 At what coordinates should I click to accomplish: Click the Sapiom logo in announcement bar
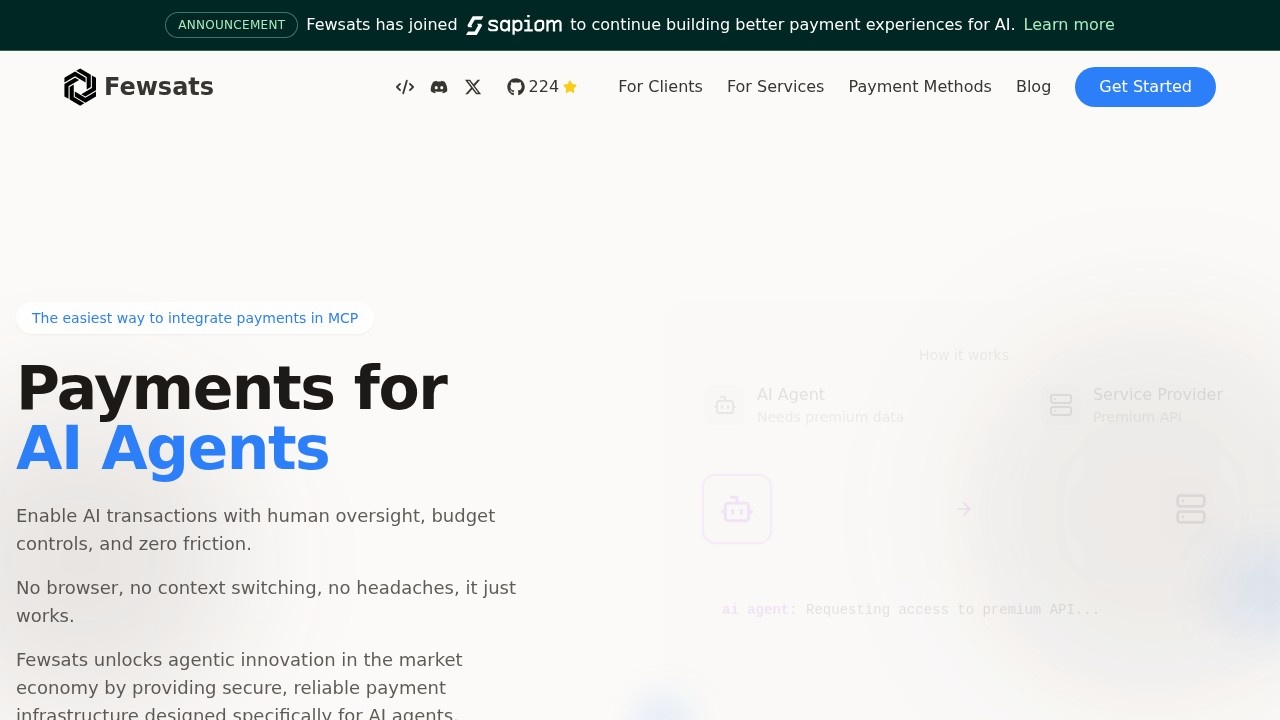tap(514, 25)
